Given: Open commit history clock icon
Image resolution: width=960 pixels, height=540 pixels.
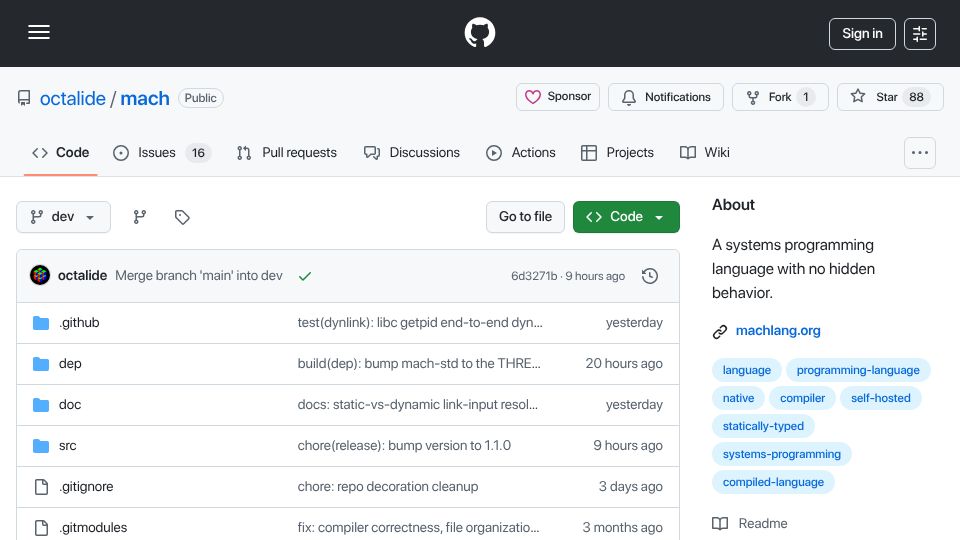Looking at the screenshot, I should (650, 276).
